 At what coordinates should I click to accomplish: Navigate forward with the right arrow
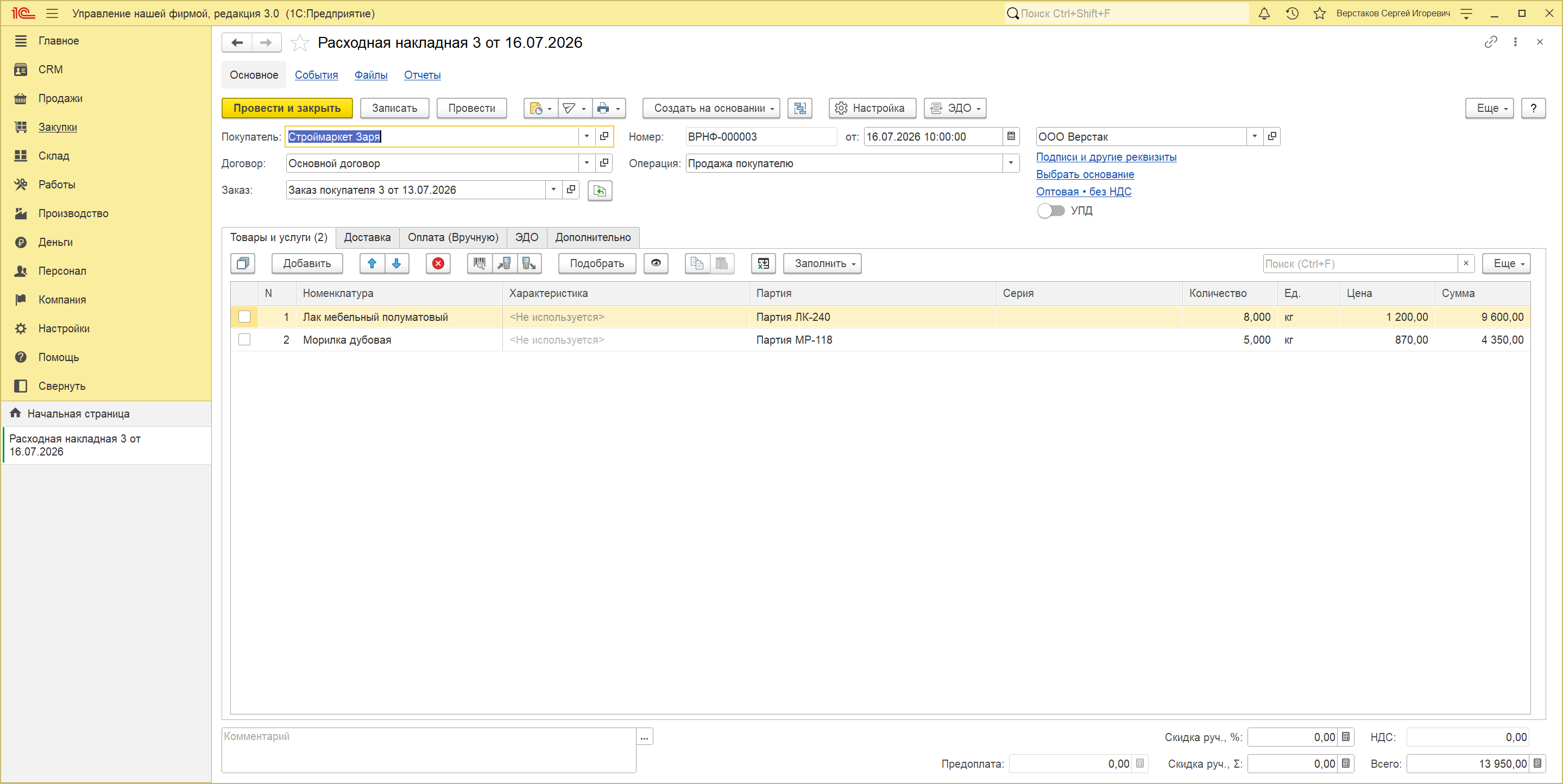266,42
